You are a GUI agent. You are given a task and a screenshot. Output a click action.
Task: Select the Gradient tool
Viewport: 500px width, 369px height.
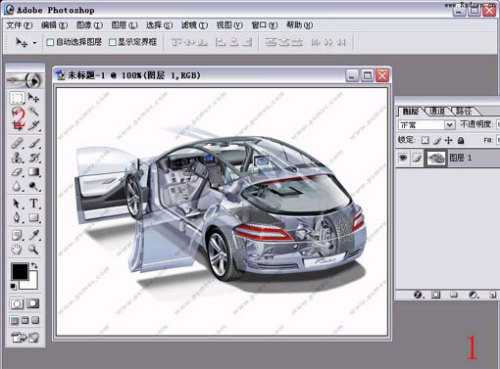click(x=34, y=172)
